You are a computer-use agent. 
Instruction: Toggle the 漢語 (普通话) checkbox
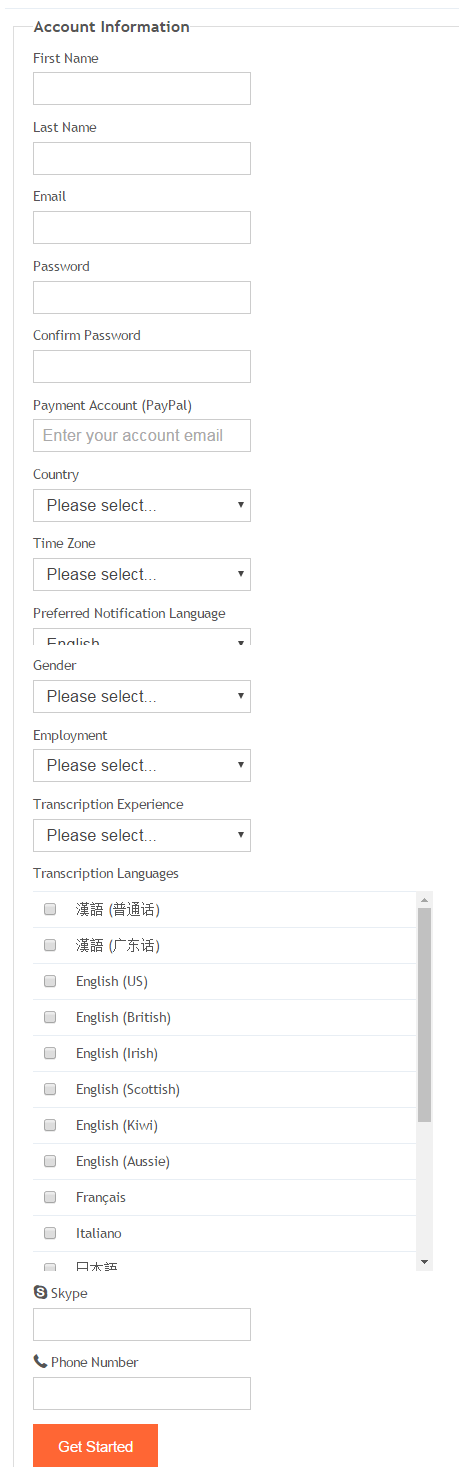(50, 909)
